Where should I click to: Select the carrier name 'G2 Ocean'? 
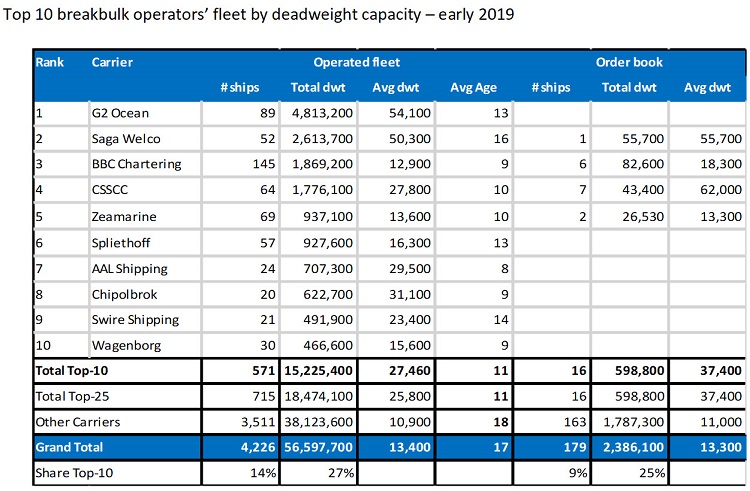(121, 113)
